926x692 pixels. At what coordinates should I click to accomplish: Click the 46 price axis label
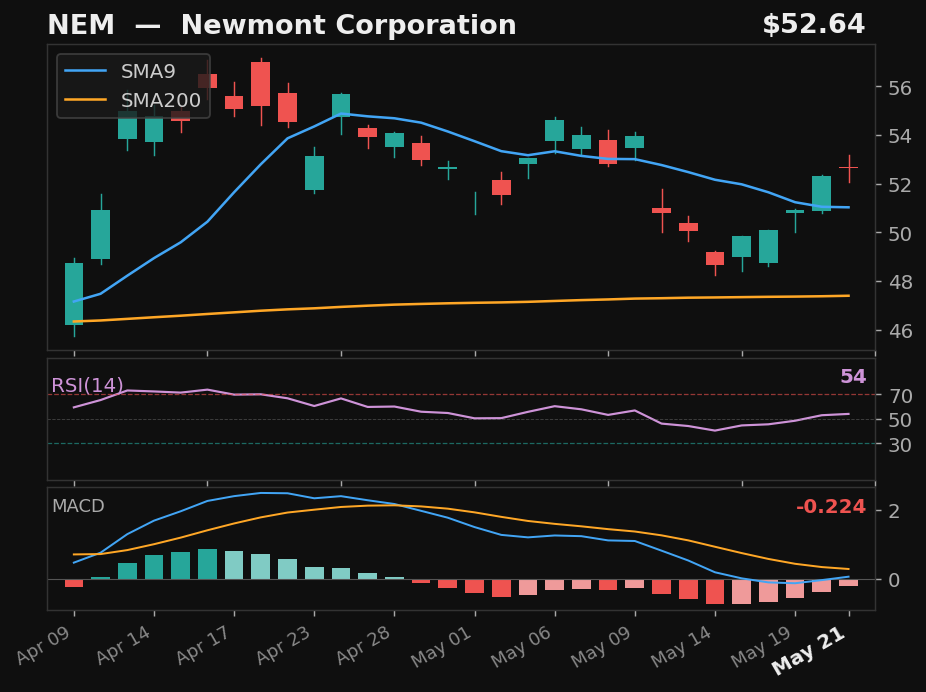900,331
